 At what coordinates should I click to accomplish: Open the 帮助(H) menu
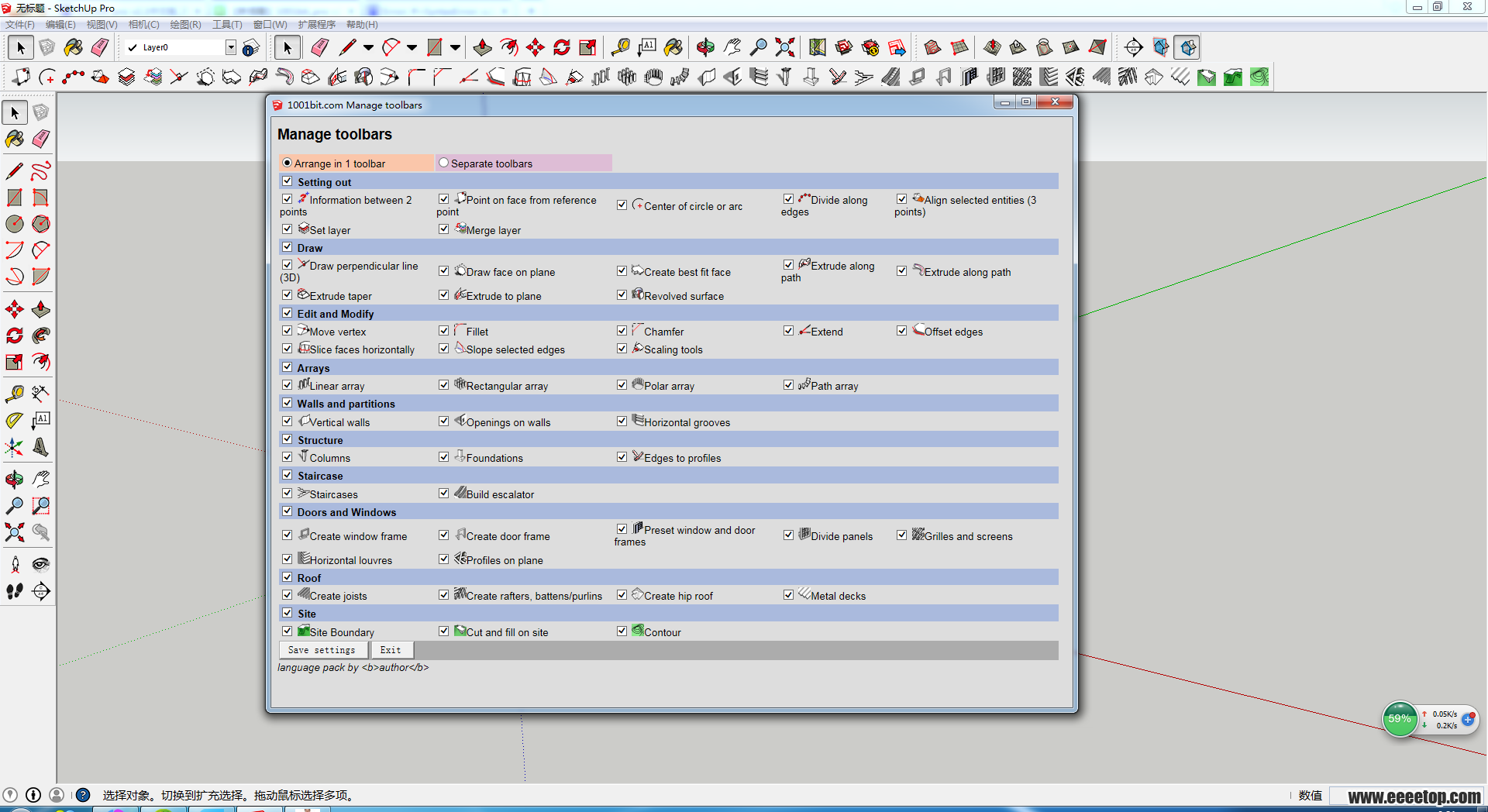tap(362, 25)
